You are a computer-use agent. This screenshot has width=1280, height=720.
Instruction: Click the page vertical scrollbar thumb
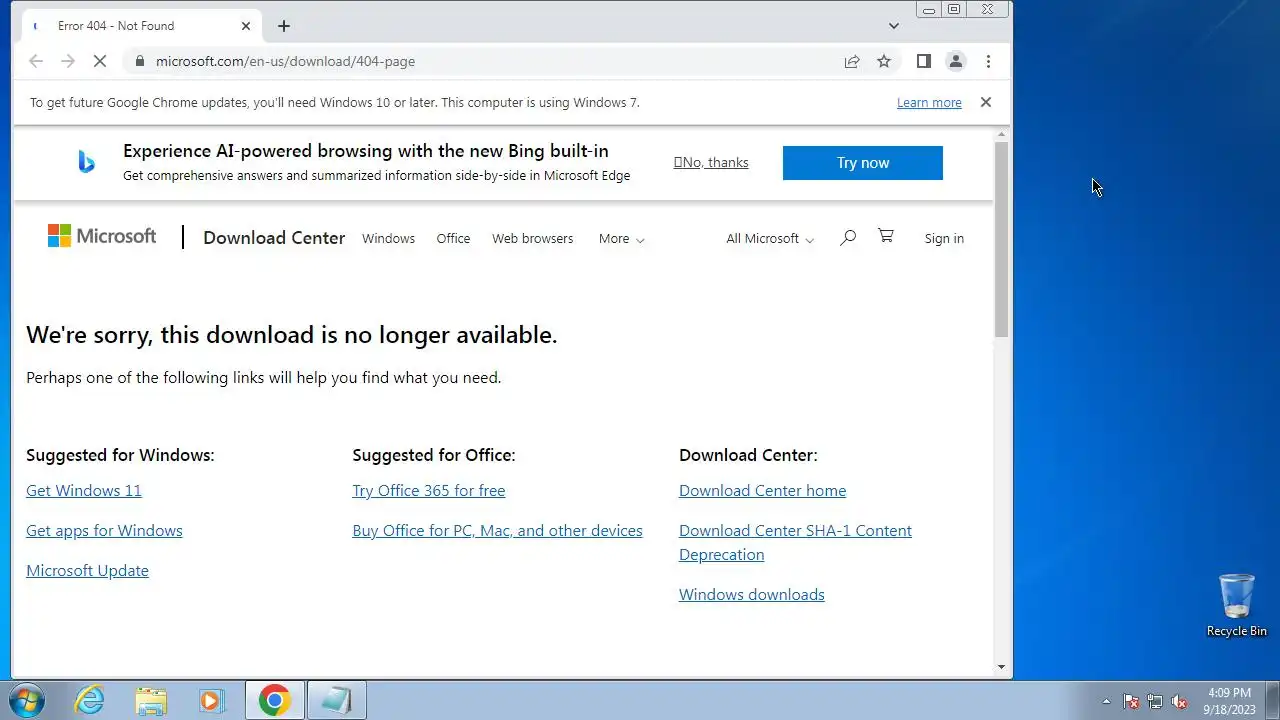pyautogui.click(x=1002, y=238)
